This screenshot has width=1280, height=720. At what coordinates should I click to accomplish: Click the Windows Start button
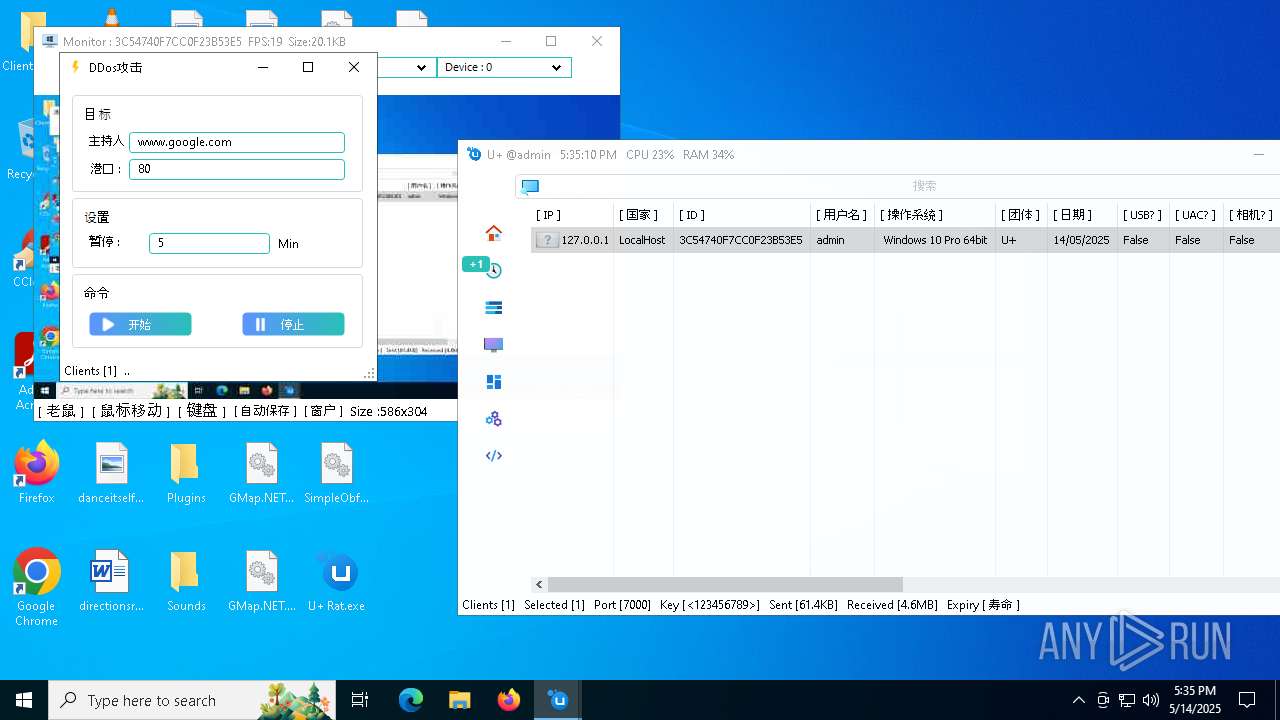24,700
